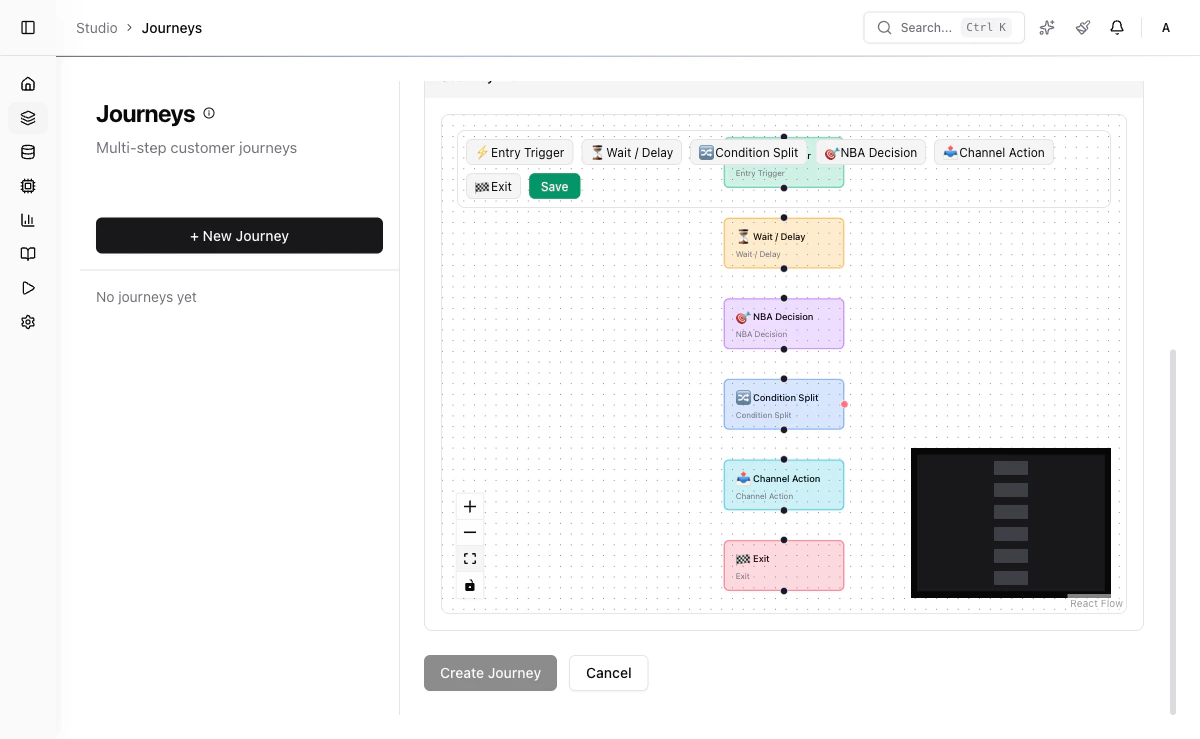Toggle the canvas interactivity lock
Viewport: 1200px width, 739px height.
click(470, 585)
